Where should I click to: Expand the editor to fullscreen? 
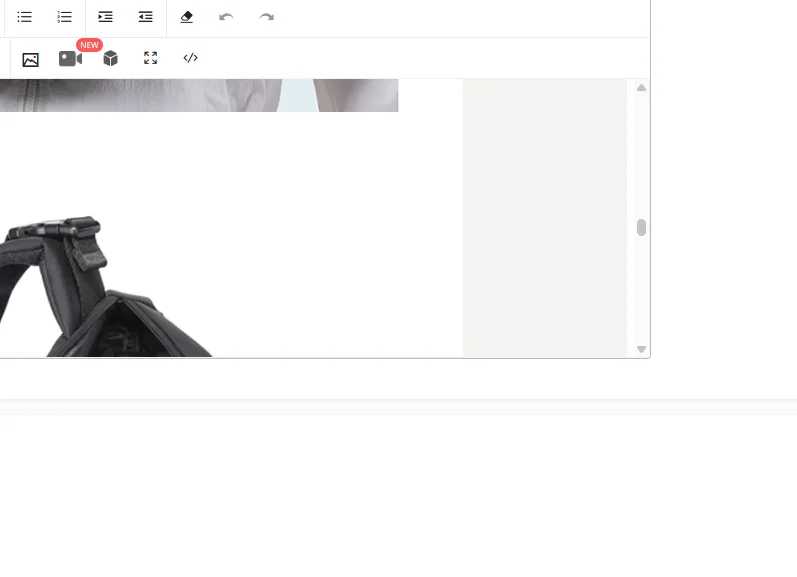[x=150, y=58]
